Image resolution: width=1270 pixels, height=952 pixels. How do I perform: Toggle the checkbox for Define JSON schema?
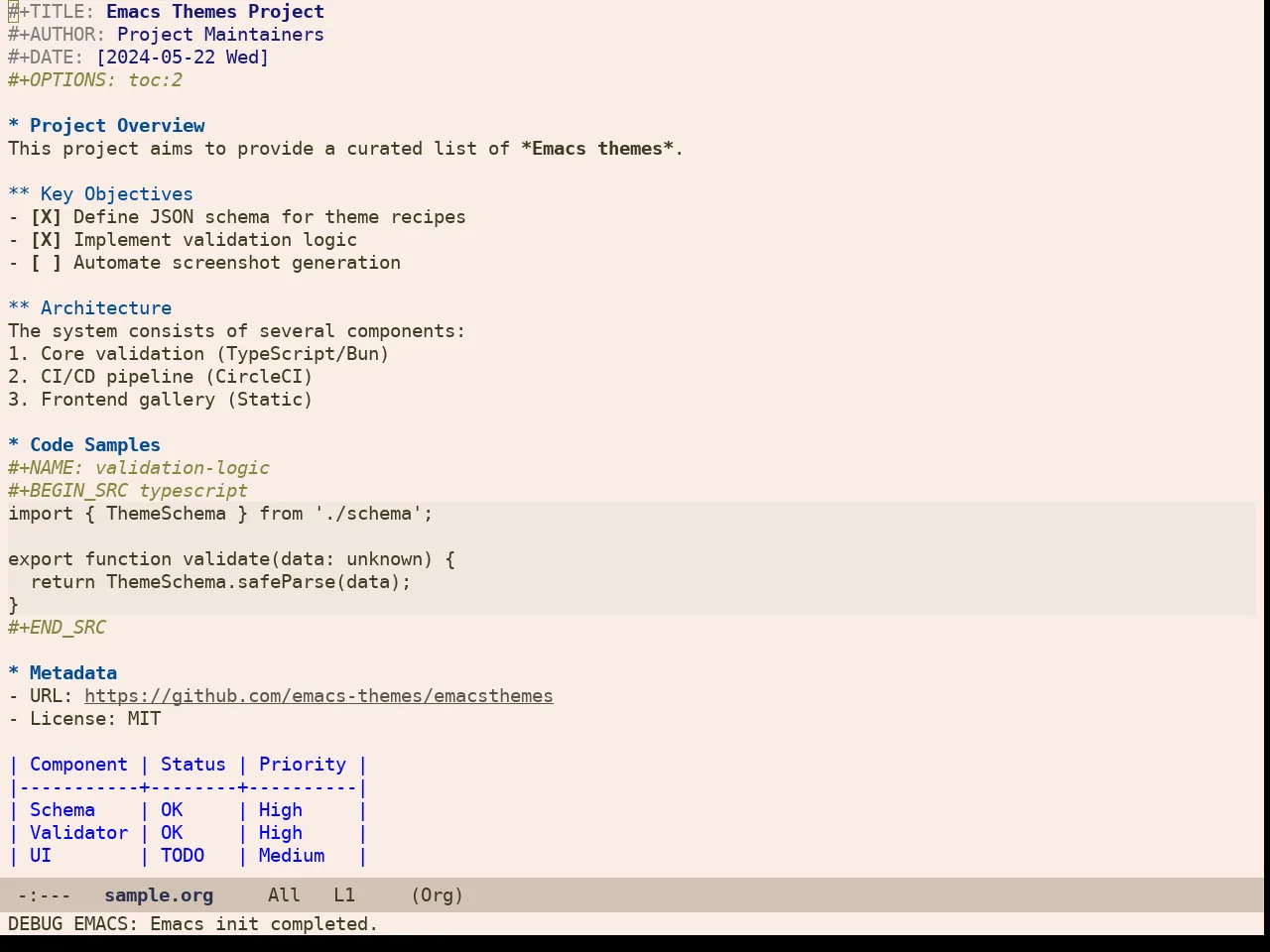pyautogui.click(x=46, y=217)
